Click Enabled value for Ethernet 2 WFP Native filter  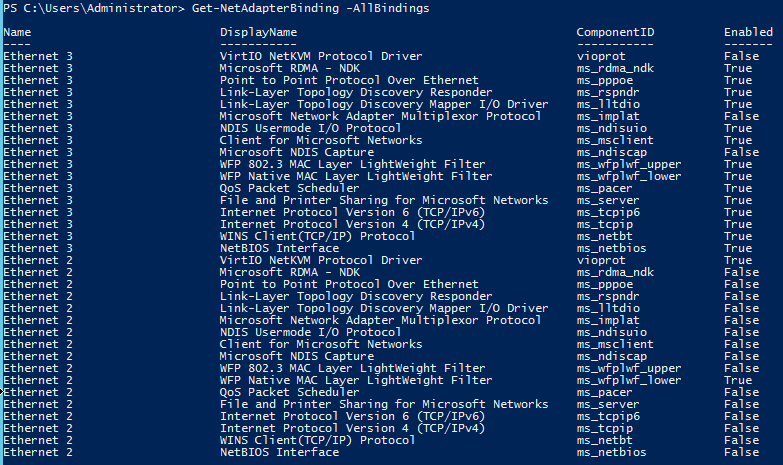coord(738,380)
